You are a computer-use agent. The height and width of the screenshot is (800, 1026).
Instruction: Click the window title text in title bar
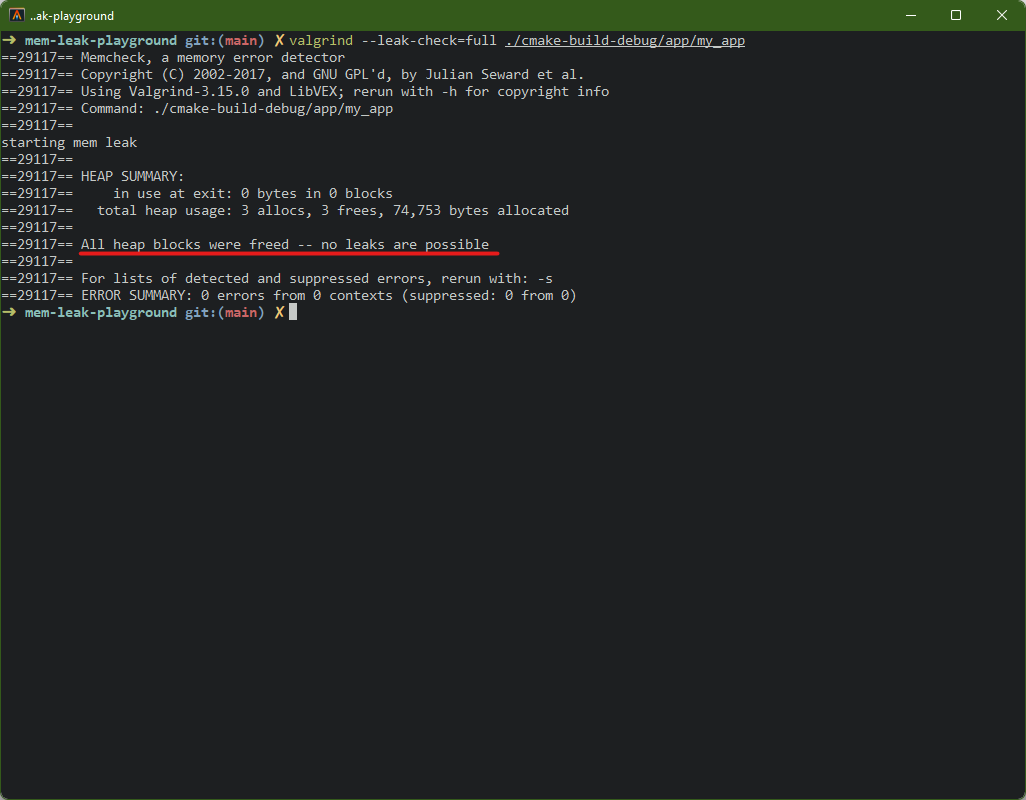[x=72, y=16]
